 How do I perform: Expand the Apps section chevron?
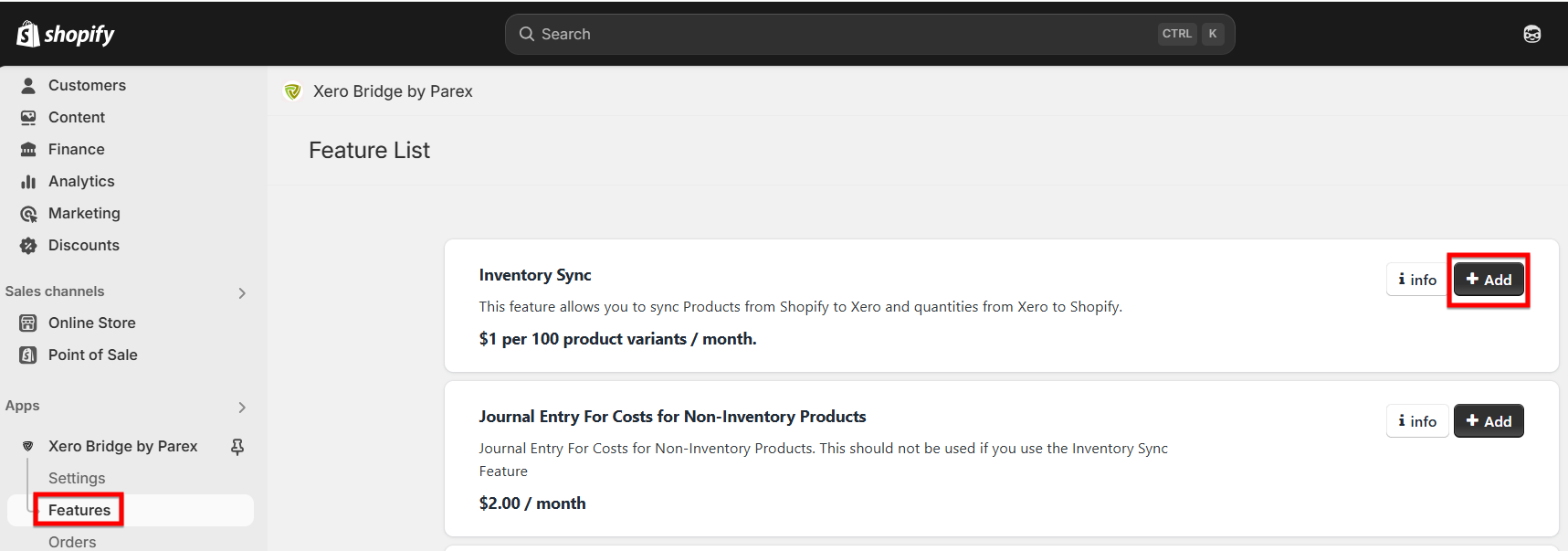(242, 408)
